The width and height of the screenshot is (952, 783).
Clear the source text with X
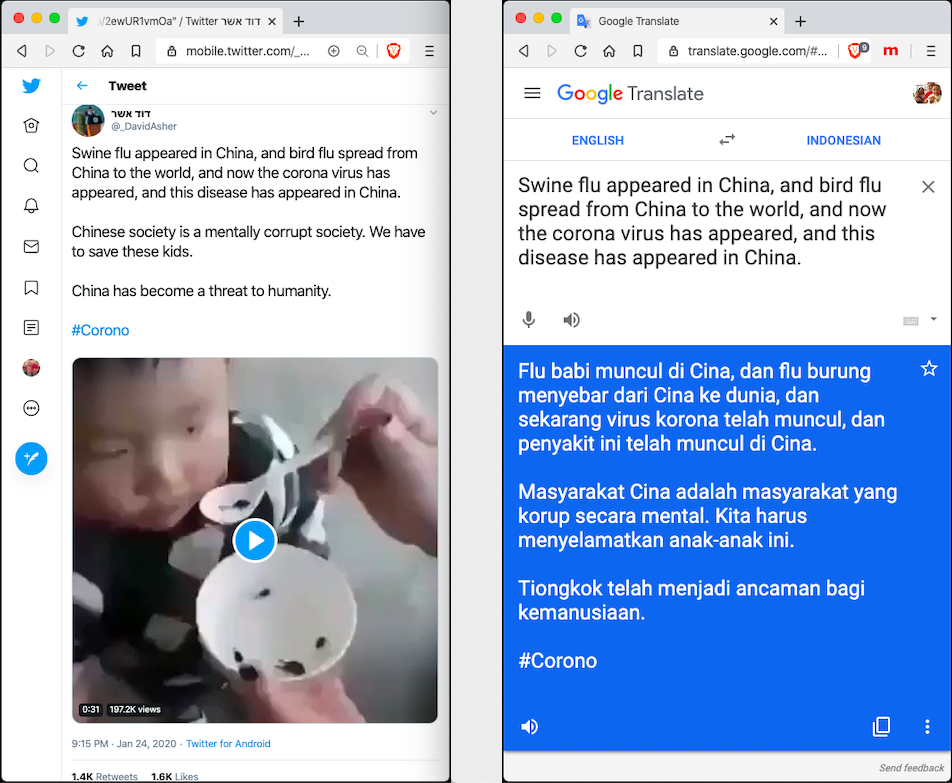coord(928,187)
